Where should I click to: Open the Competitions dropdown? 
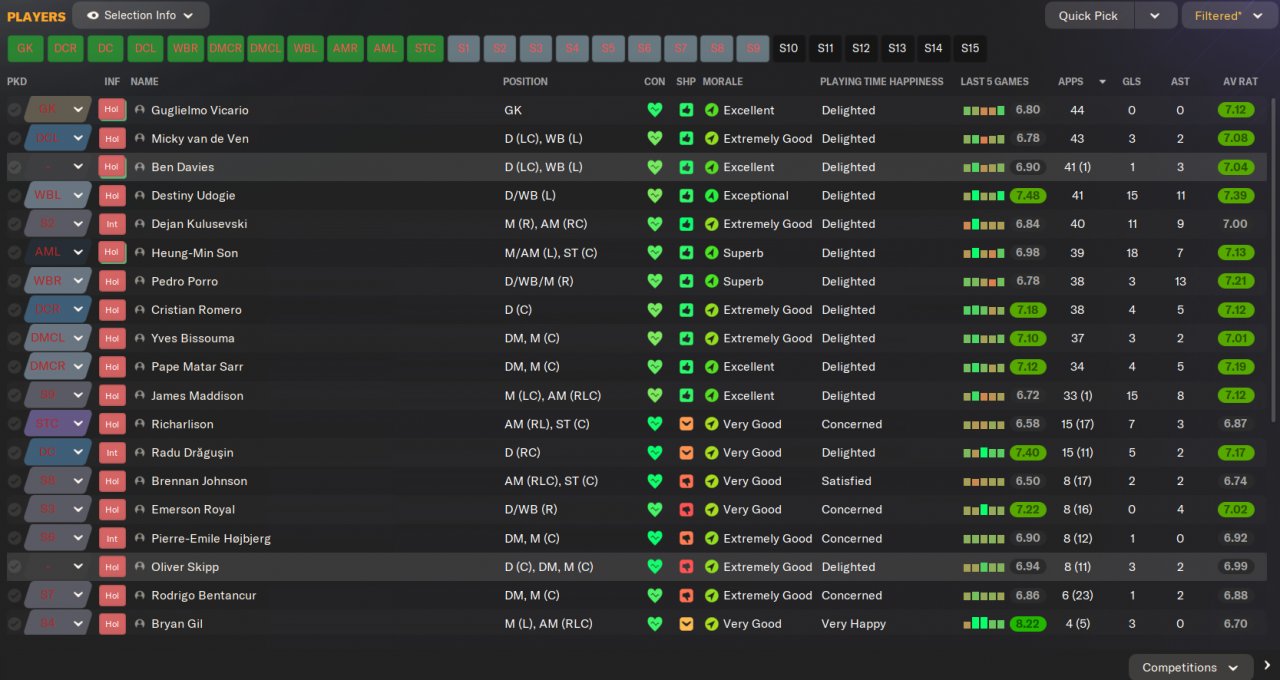(1190, 667)
